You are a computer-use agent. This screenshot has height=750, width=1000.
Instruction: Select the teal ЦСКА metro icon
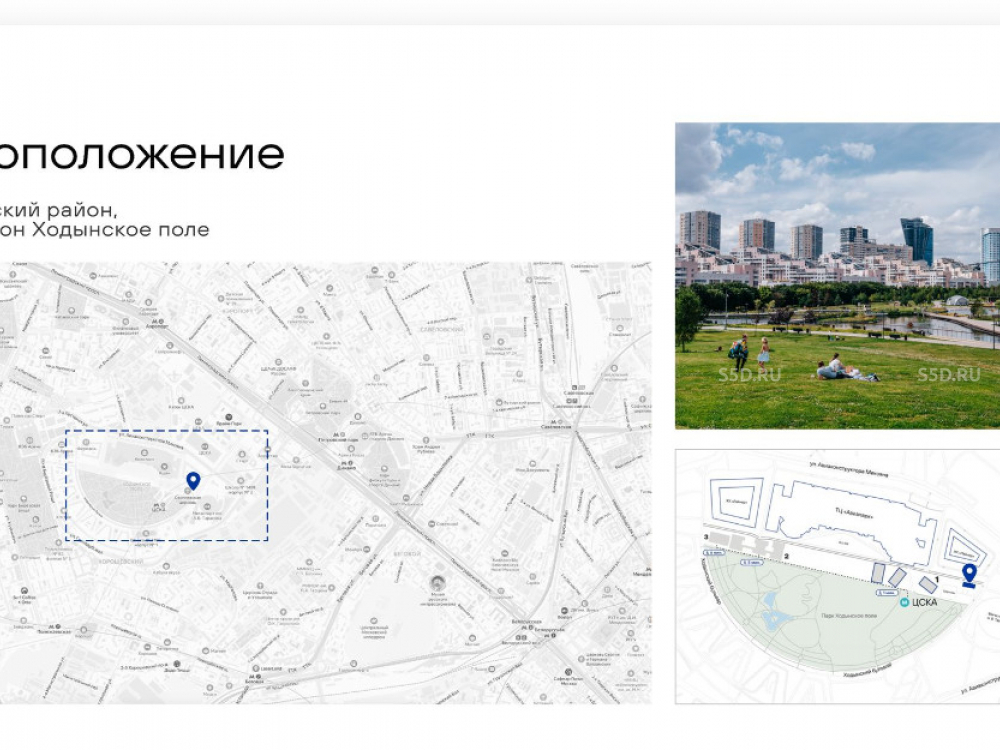(x=904, y=603)
